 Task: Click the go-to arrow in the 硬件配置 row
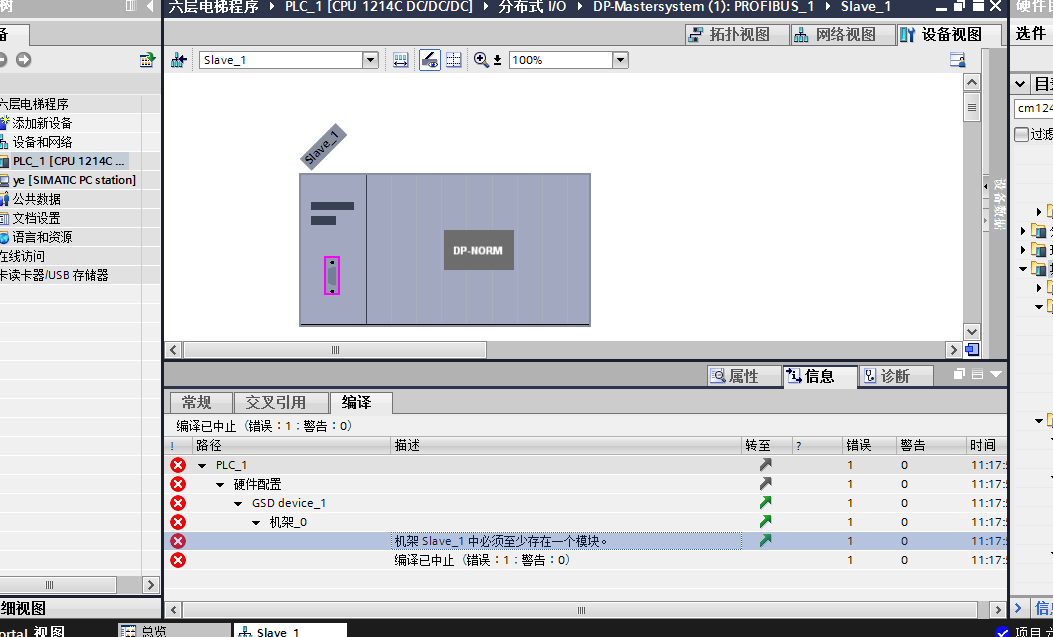(x=766, y=483)
